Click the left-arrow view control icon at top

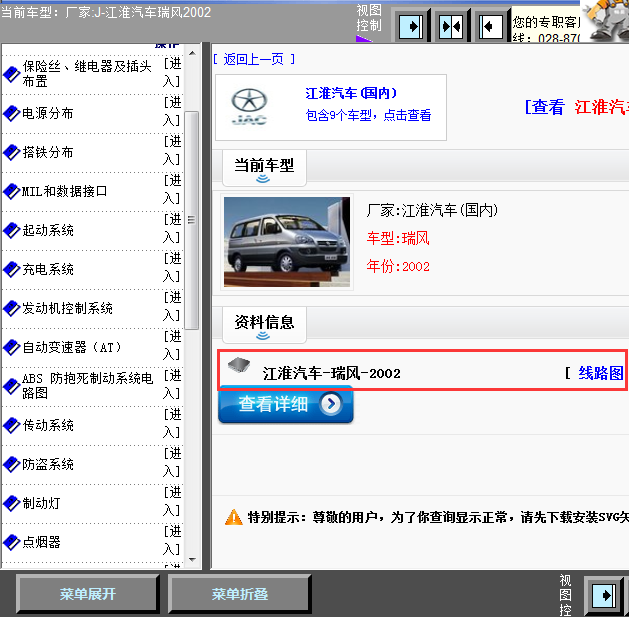pyautogui.click(x=491, y=27)
